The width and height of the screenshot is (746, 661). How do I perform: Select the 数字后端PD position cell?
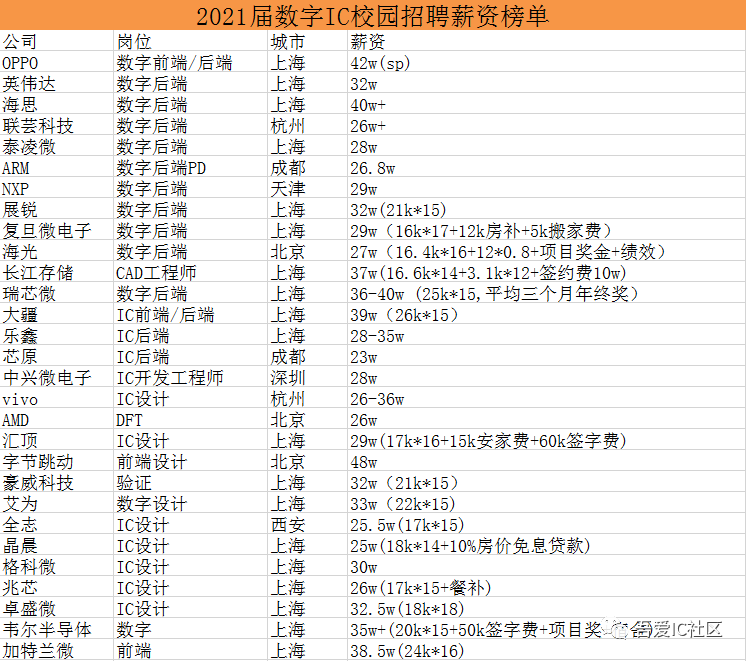[190, 167]
